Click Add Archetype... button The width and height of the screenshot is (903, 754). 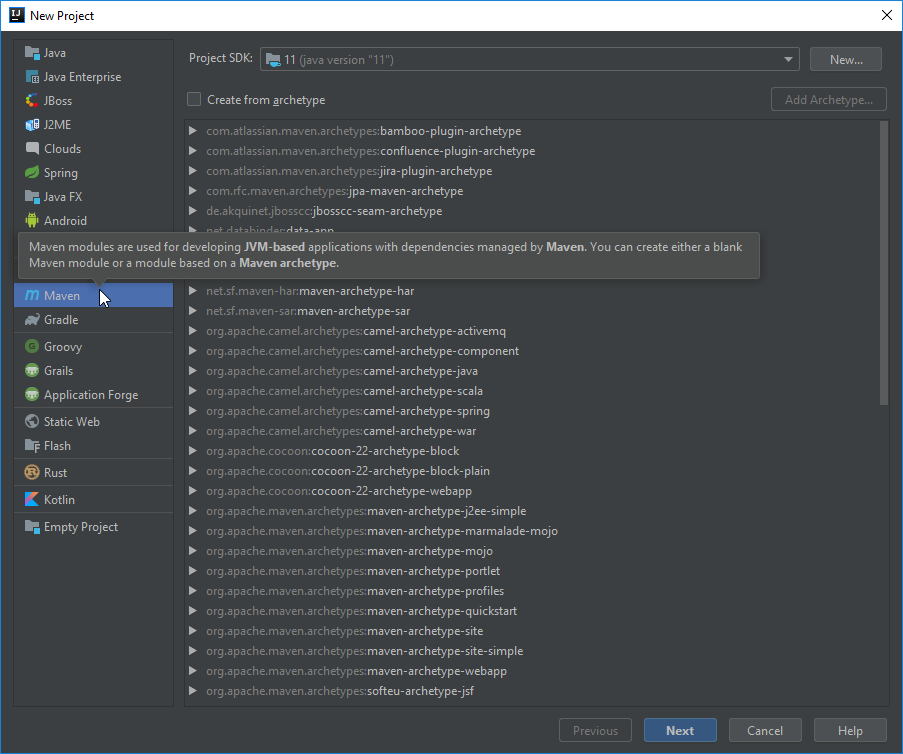point(828,100)
